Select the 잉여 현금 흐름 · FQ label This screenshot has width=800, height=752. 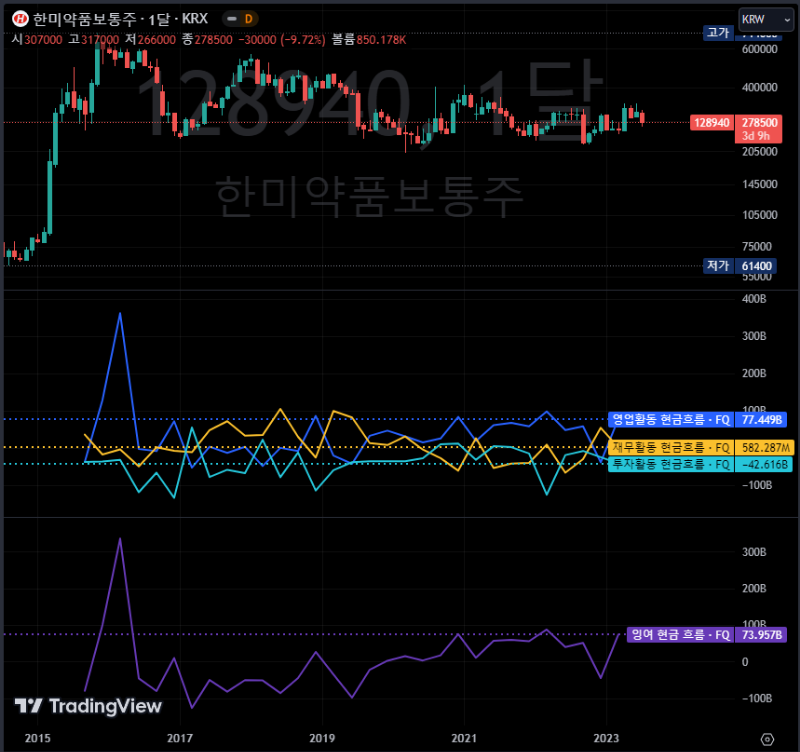(681, 635)
